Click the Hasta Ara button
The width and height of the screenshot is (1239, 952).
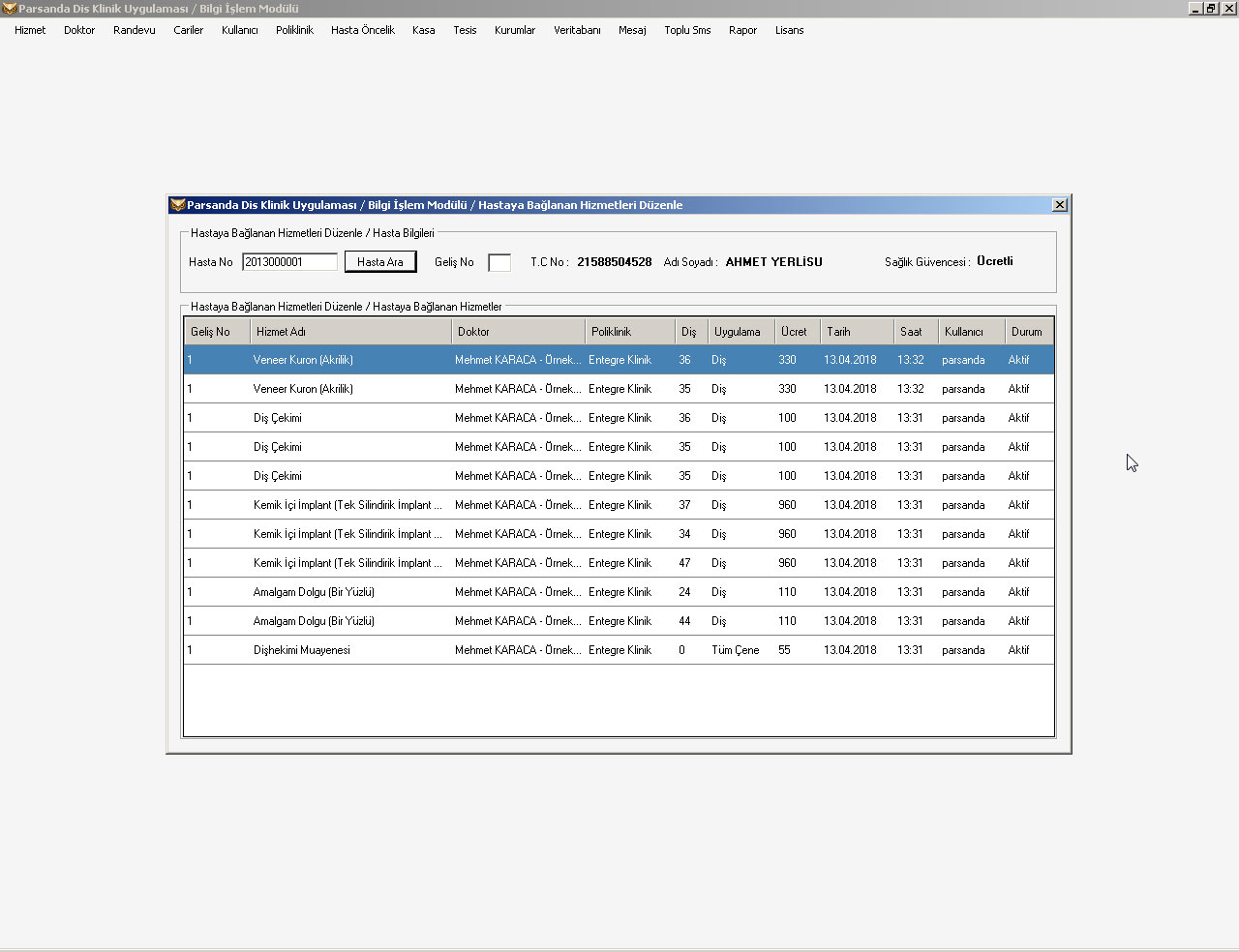[380, 261]
